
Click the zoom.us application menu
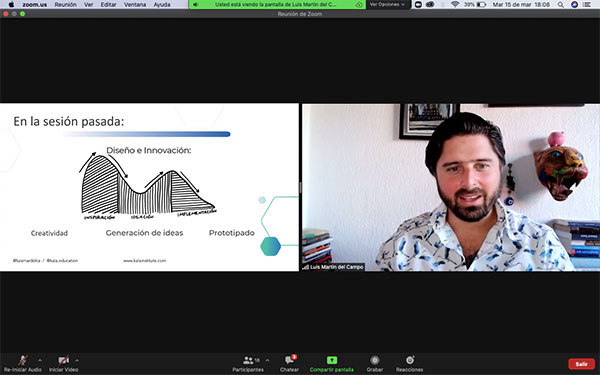tap(33, 5)
